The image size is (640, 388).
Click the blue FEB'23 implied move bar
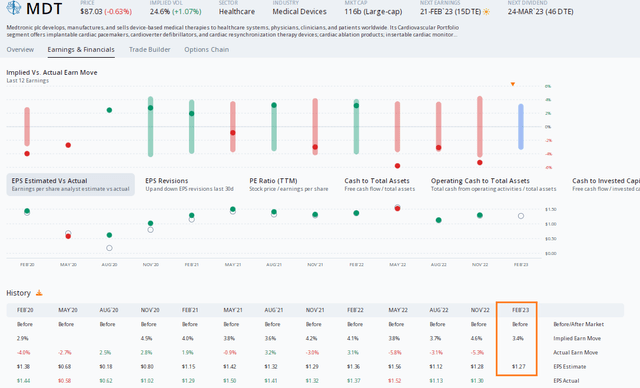pos(521,126)
